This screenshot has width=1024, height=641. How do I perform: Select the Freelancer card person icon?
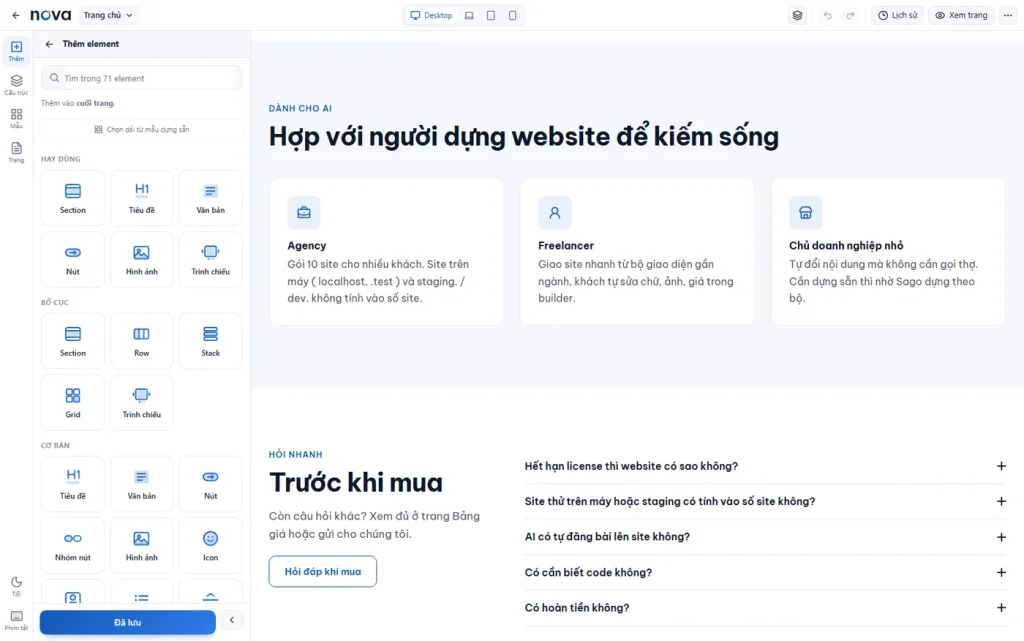click(554, 213)
